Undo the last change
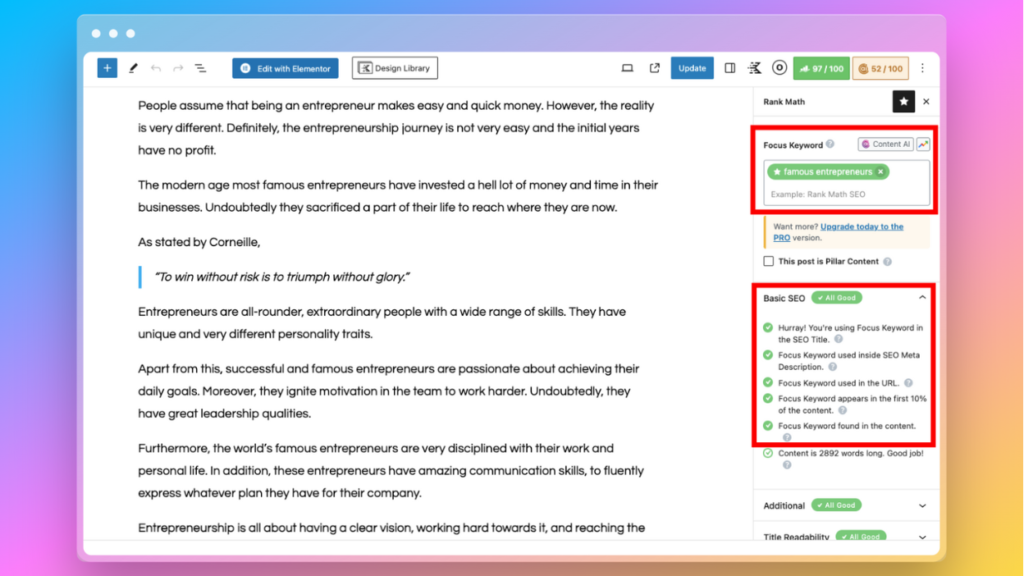Viewport: 1024px width, 576px height. tap(155, 68)
